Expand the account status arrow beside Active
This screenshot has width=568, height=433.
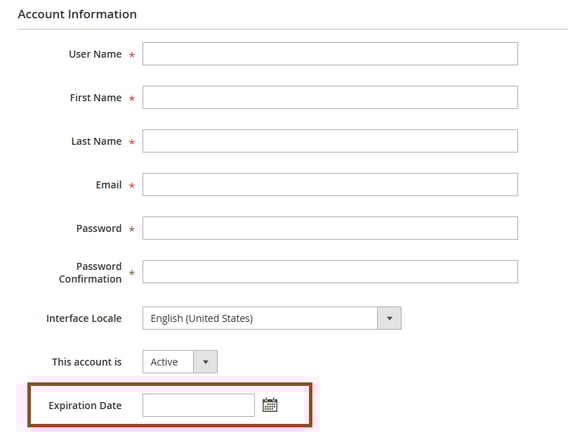coord(205,362)
